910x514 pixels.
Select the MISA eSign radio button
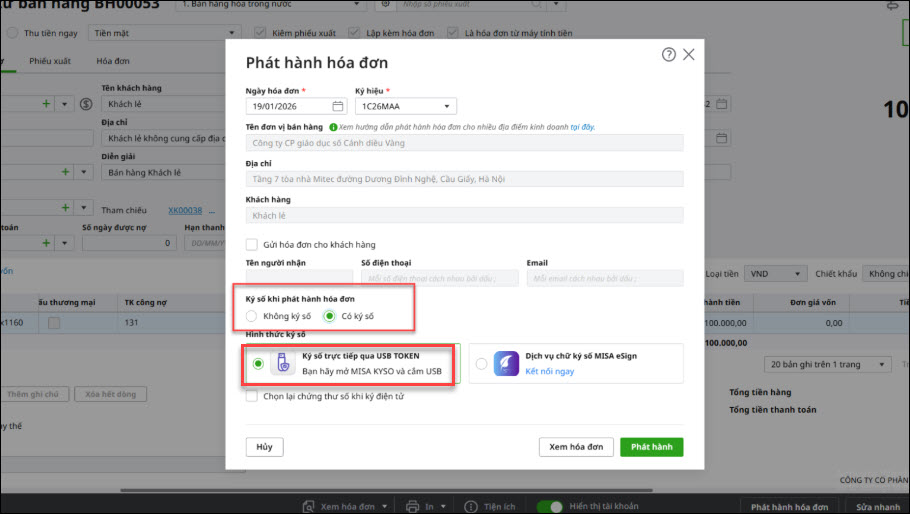coord(482,364)
